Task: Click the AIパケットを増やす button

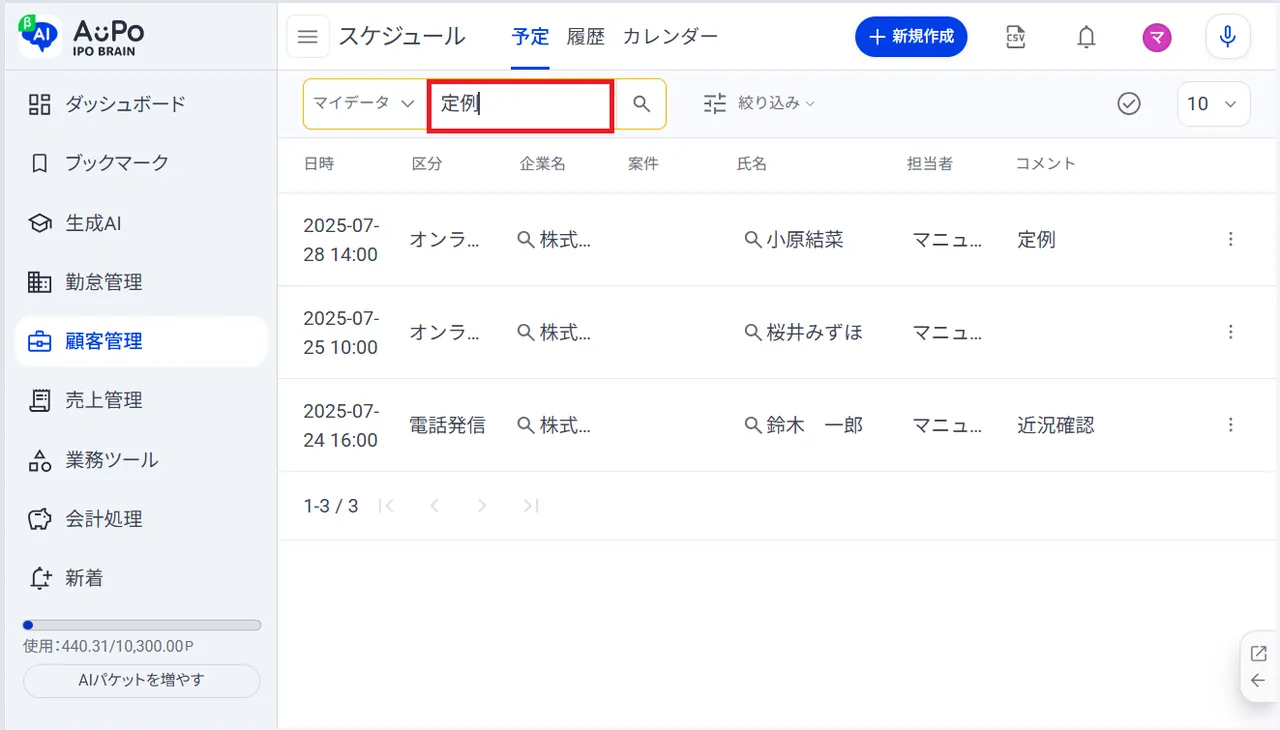Action: pyautogui.click(x=142, y=680)
